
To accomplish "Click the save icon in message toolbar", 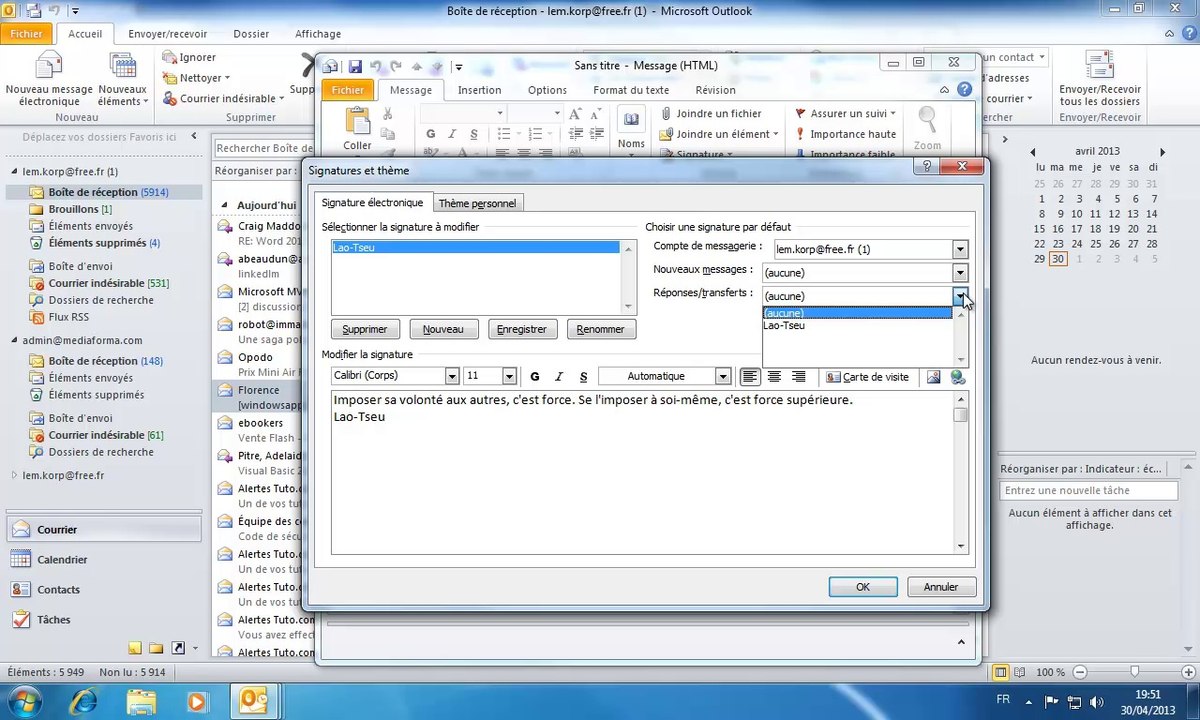I will tap(355, 67).
